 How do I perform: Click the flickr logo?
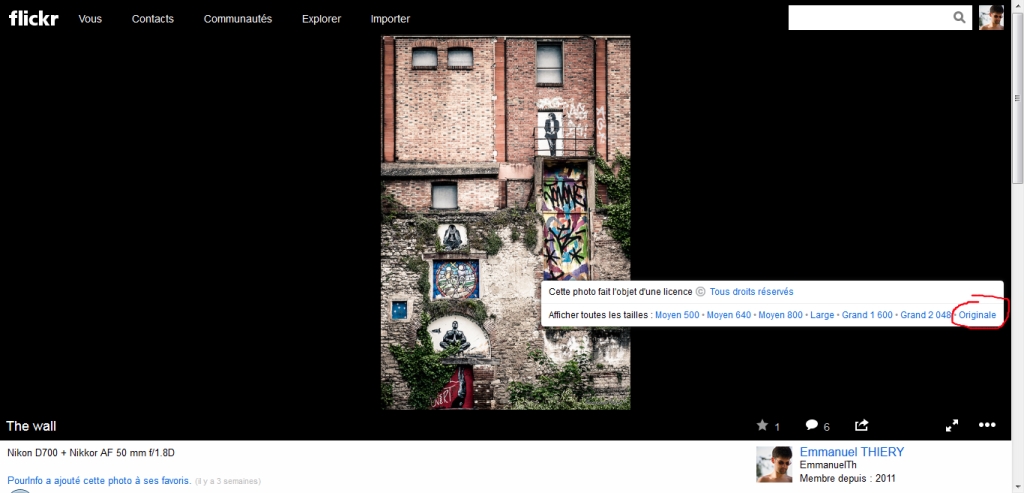click(33, 18)
